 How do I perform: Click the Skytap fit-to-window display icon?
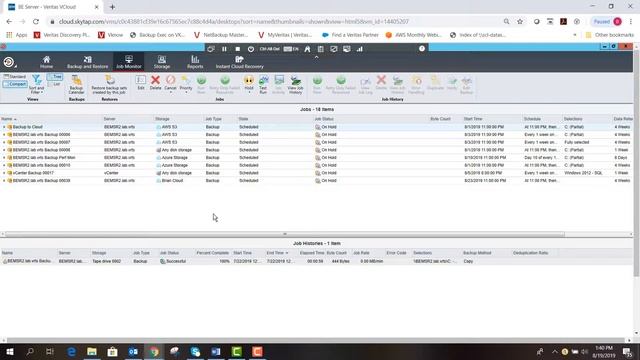tap(333, 49)
